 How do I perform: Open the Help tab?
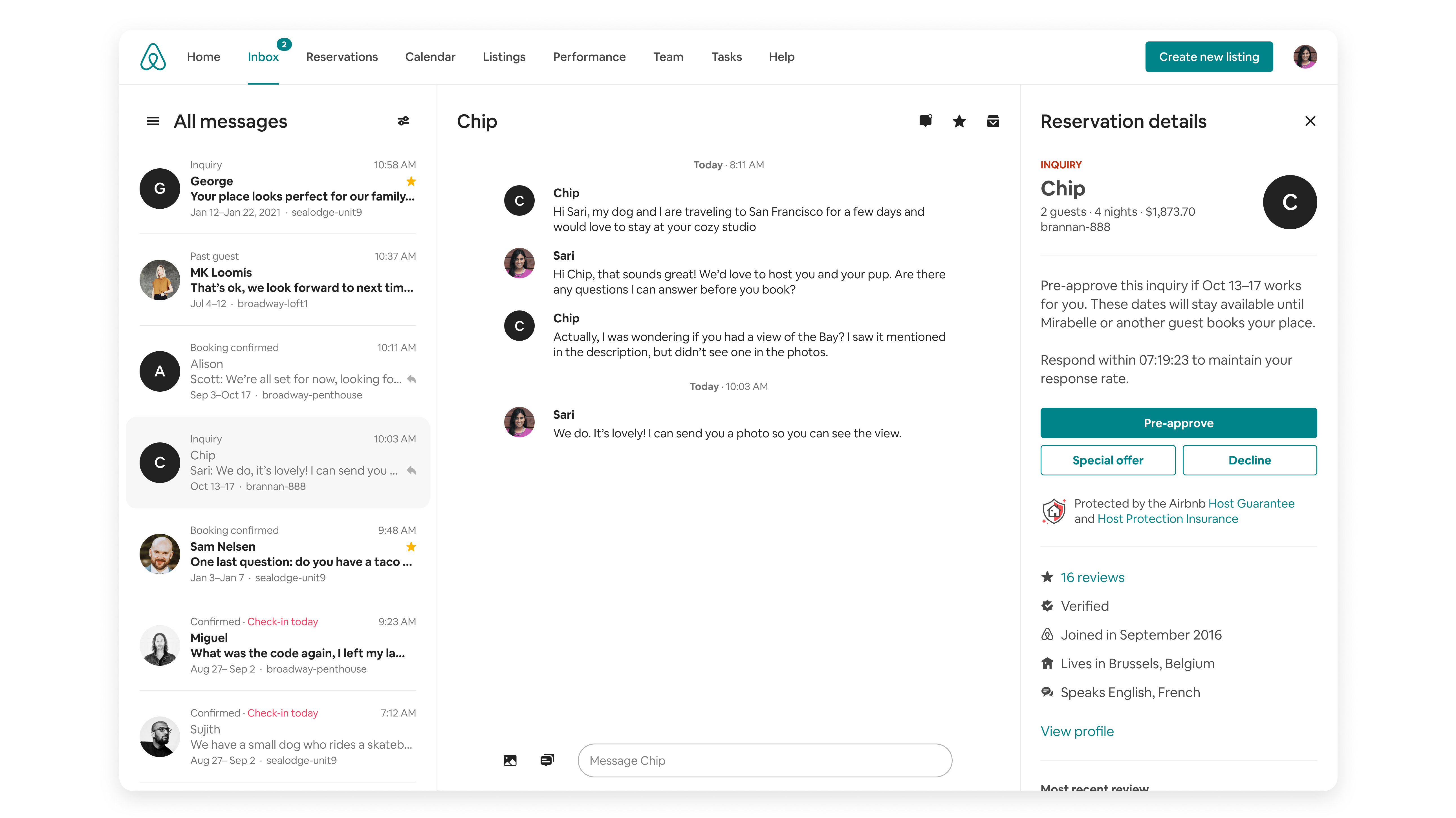click(x=782, y=56)
